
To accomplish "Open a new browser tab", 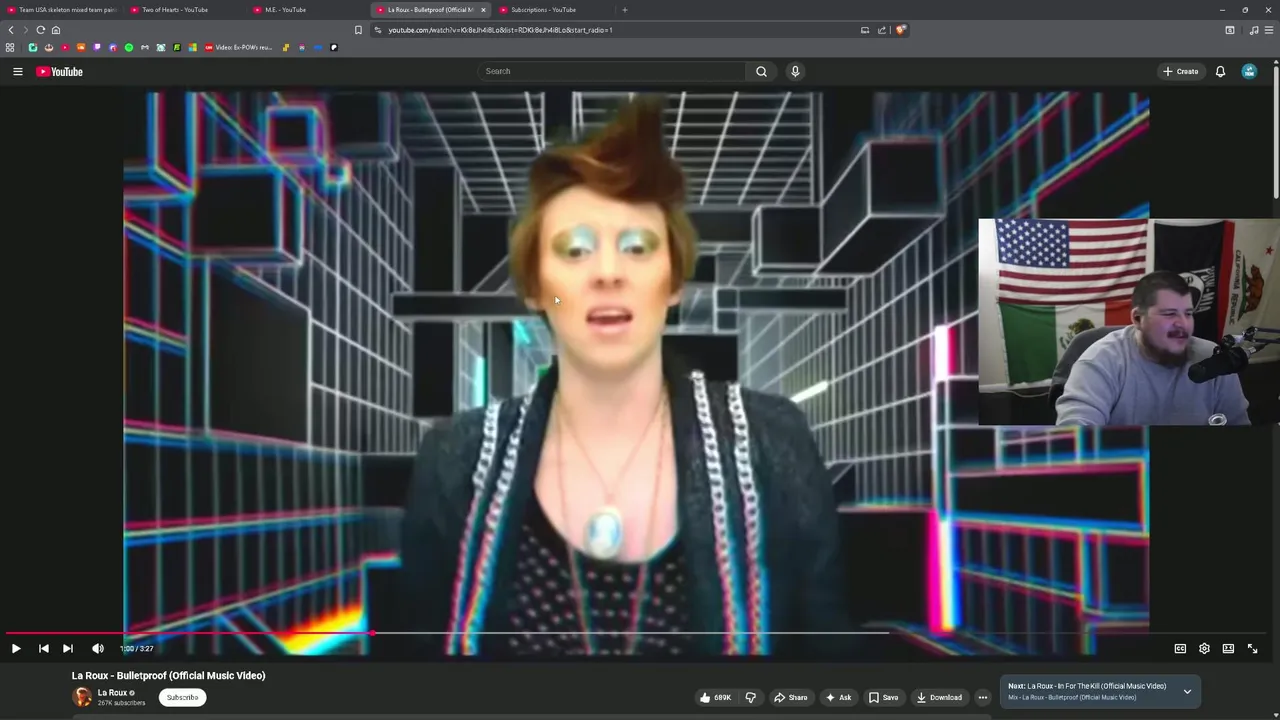I will click(625, 10).
